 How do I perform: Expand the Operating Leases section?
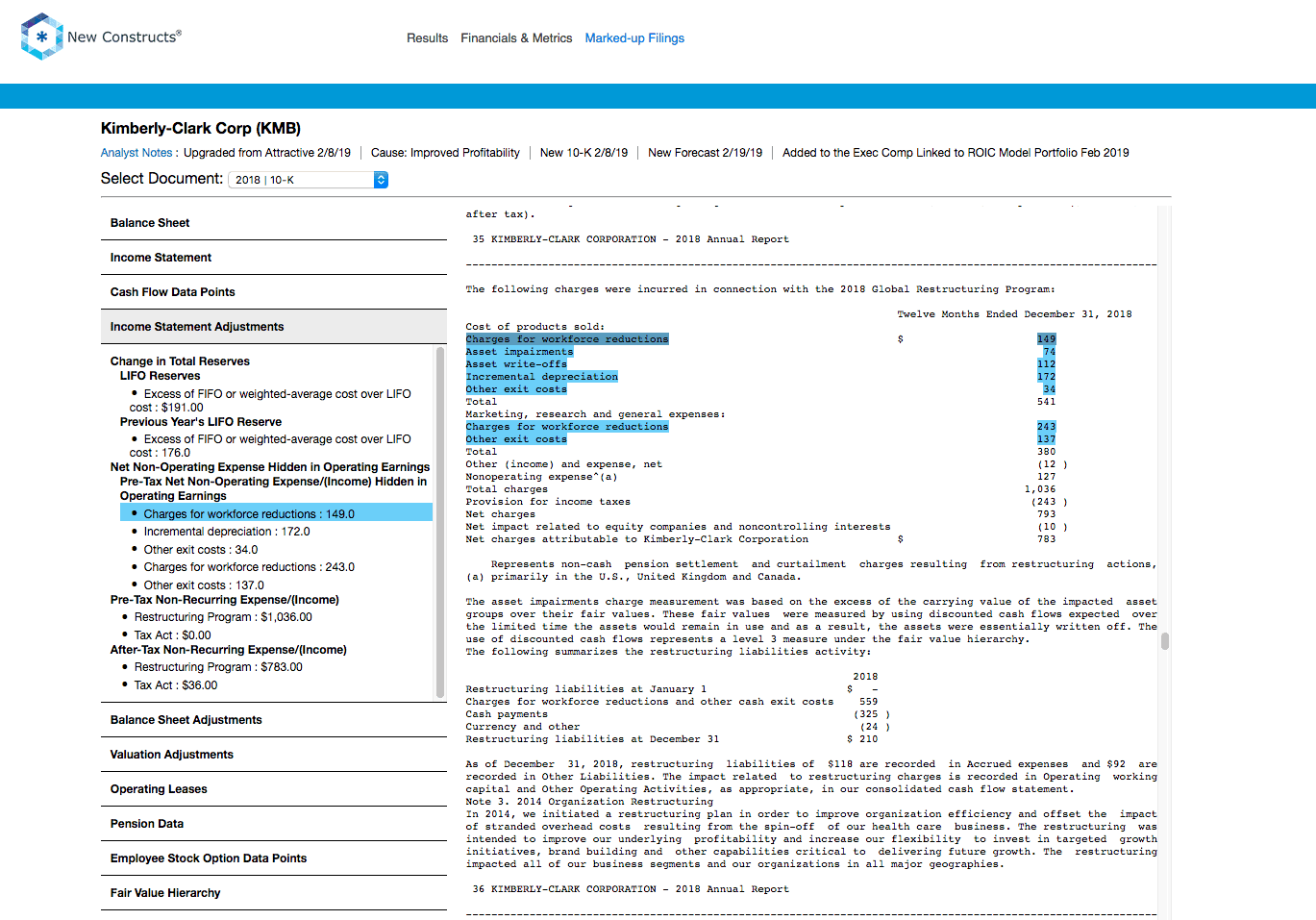click(x=274, y=789)
